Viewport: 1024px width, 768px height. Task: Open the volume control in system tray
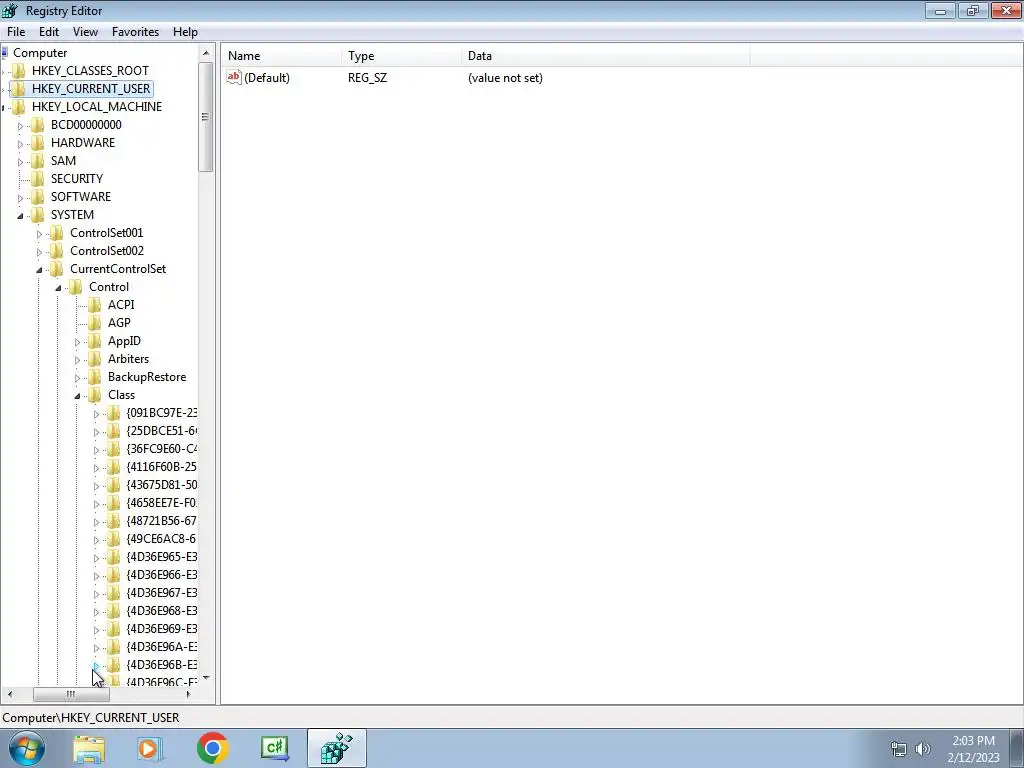click(x=923, y=748)
